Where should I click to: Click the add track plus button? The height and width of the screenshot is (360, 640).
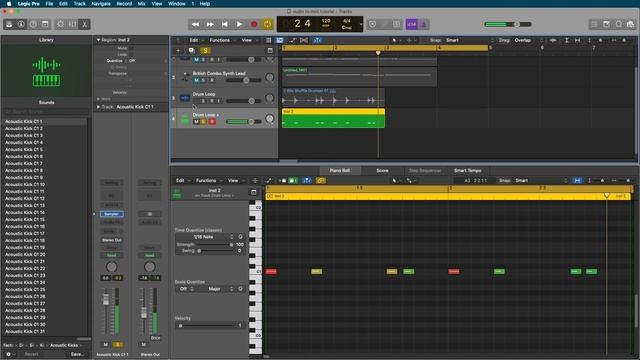178,51
